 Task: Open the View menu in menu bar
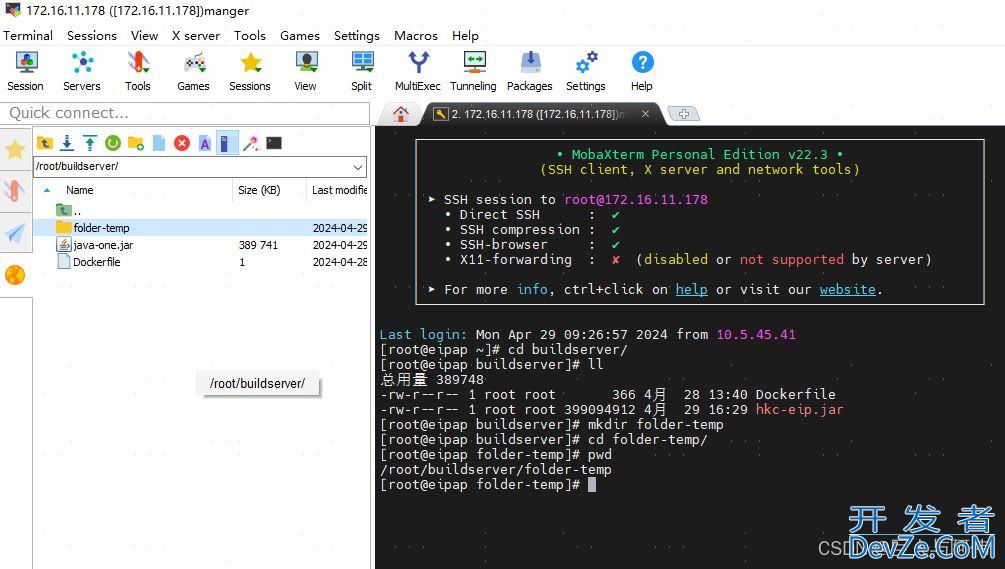pos(144,35)
